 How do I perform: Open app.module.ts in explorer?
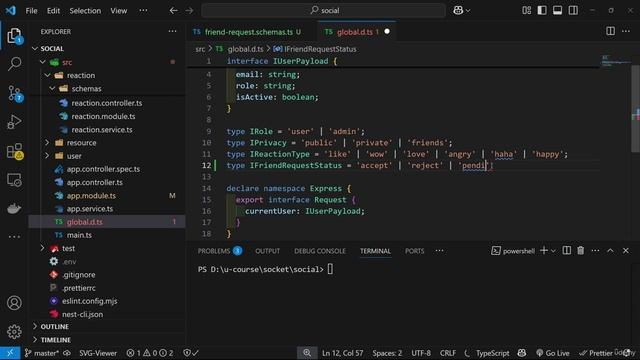coord(107,196)
